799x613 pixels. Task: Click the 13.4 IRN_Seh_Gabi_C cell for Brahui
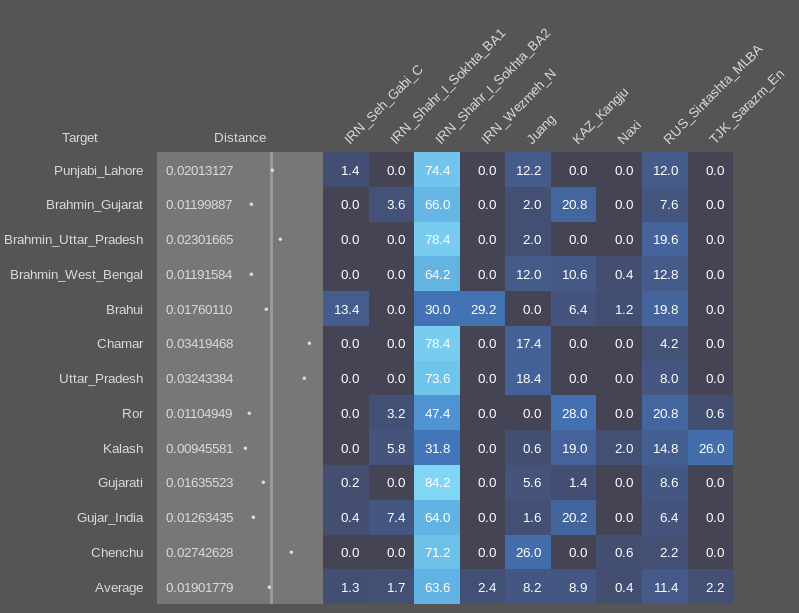(x=346, y=309)
